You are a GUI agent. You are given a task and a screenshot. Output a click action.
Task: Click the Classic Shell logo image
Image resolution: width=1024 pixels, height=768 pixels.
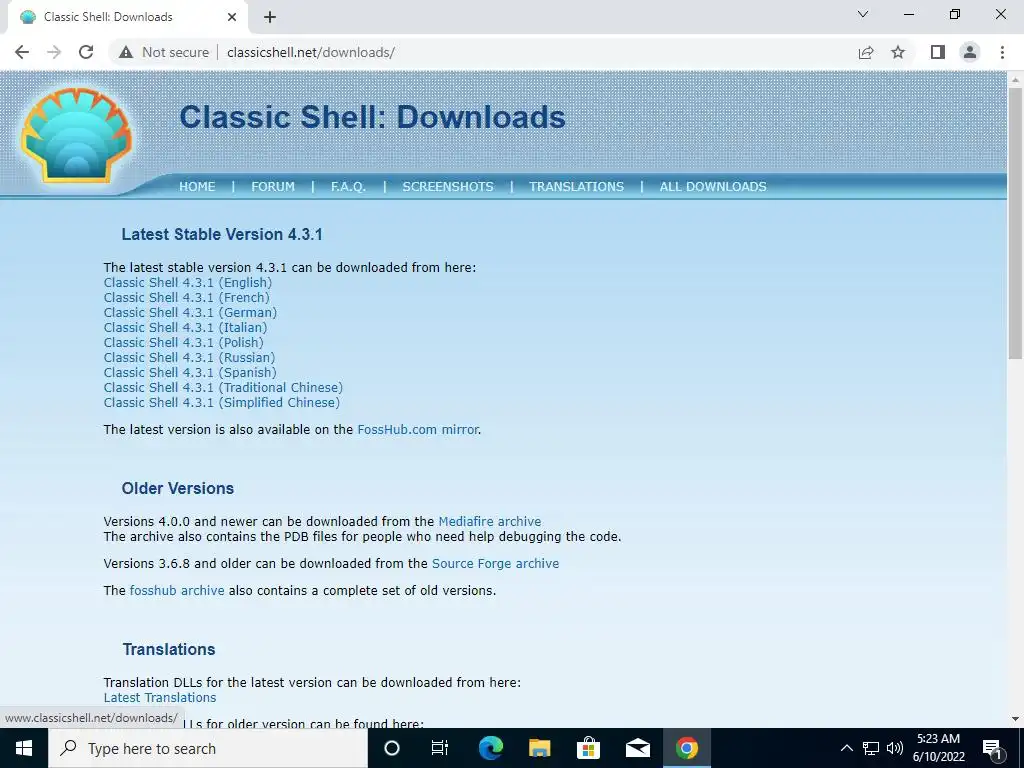point(76,135)
